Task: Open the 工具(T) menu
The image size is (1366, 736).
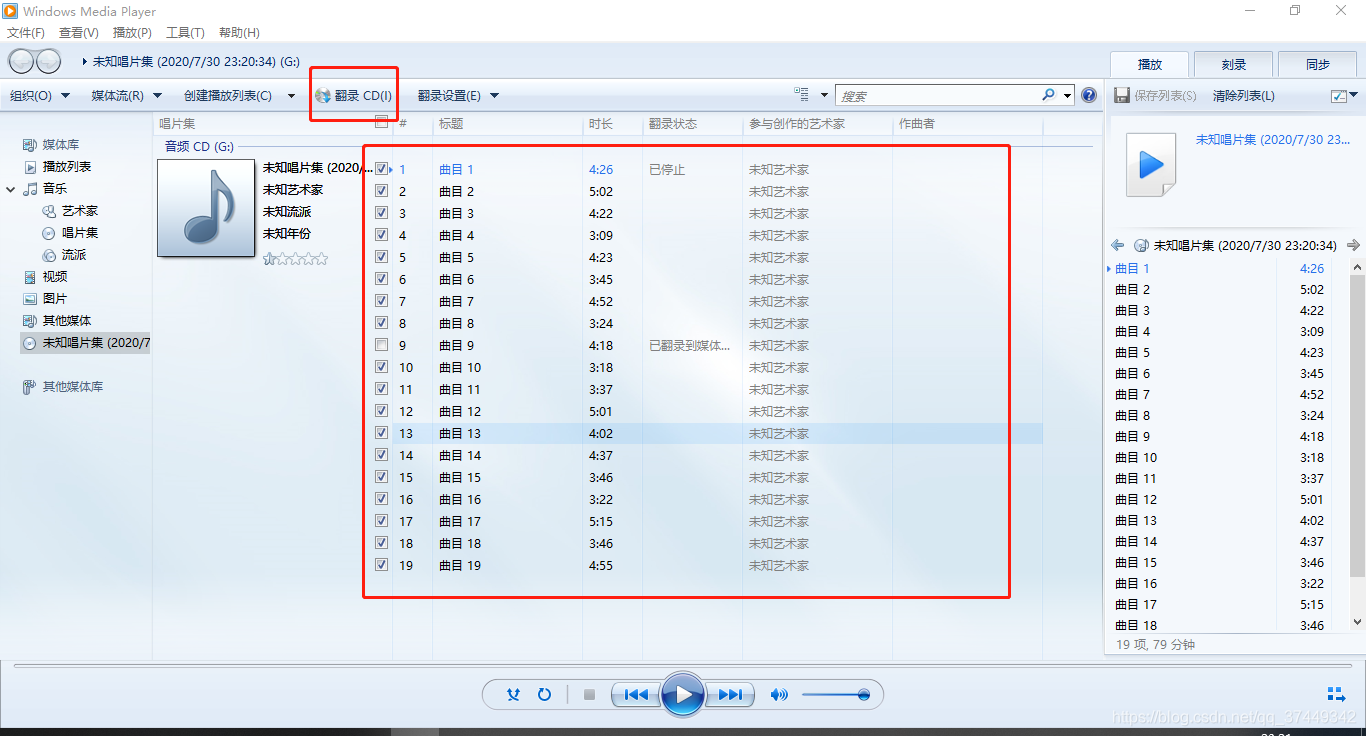Action: click(185, 33)
